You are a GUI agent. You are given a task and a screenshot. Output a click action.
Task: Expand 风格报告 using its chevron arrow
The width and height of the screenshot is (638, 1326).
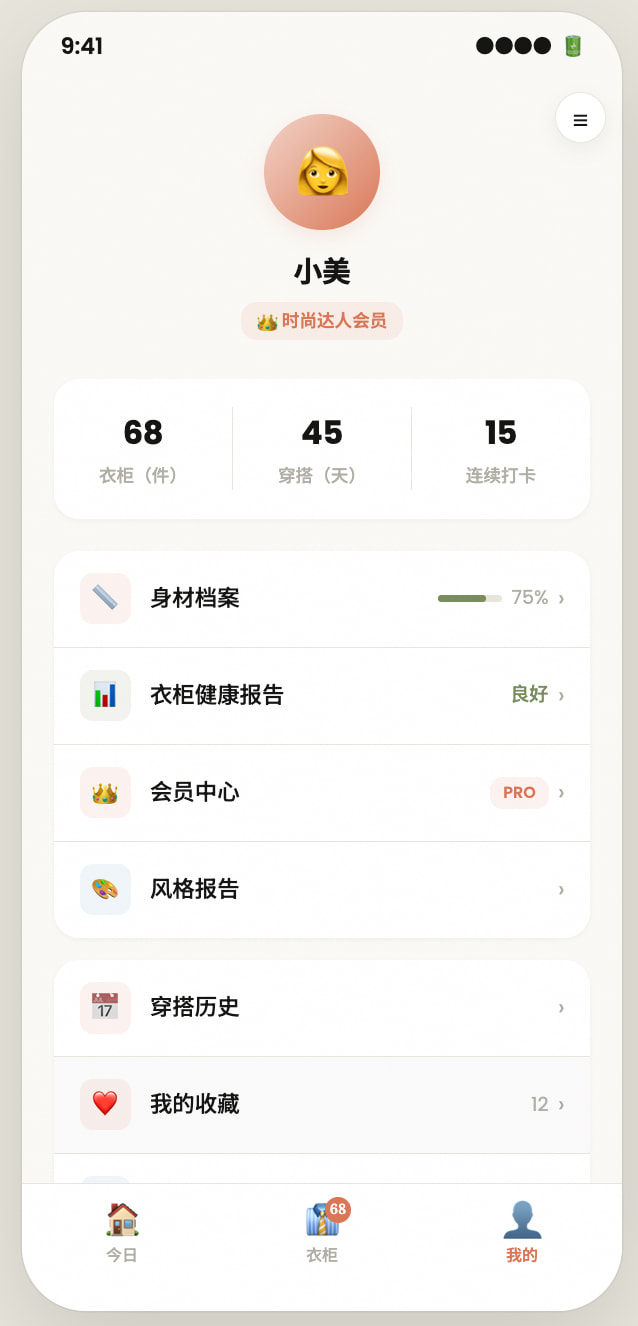(561, 889)
